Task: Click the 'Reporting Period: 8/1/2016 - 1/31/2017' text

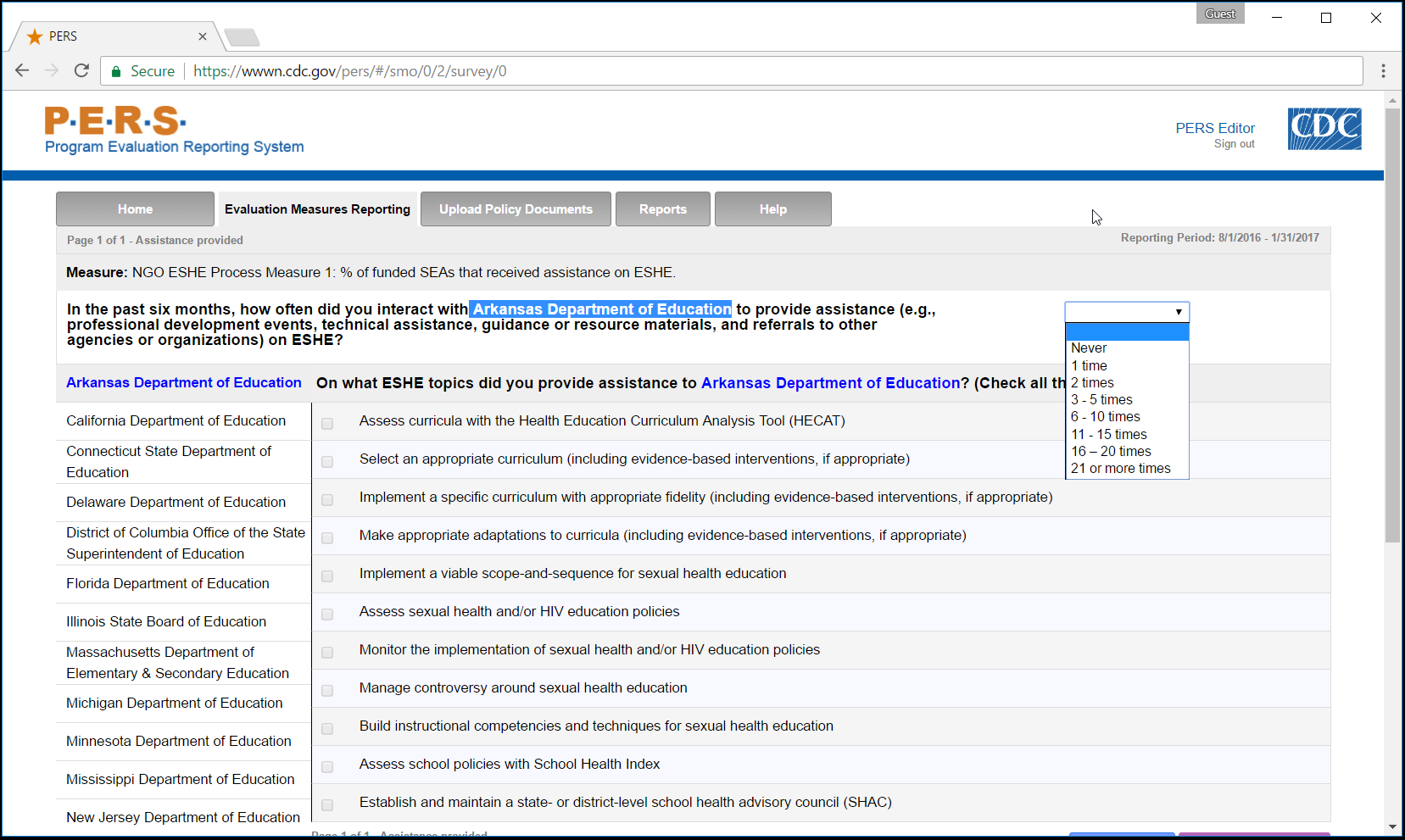Action: pos(1220,238)
